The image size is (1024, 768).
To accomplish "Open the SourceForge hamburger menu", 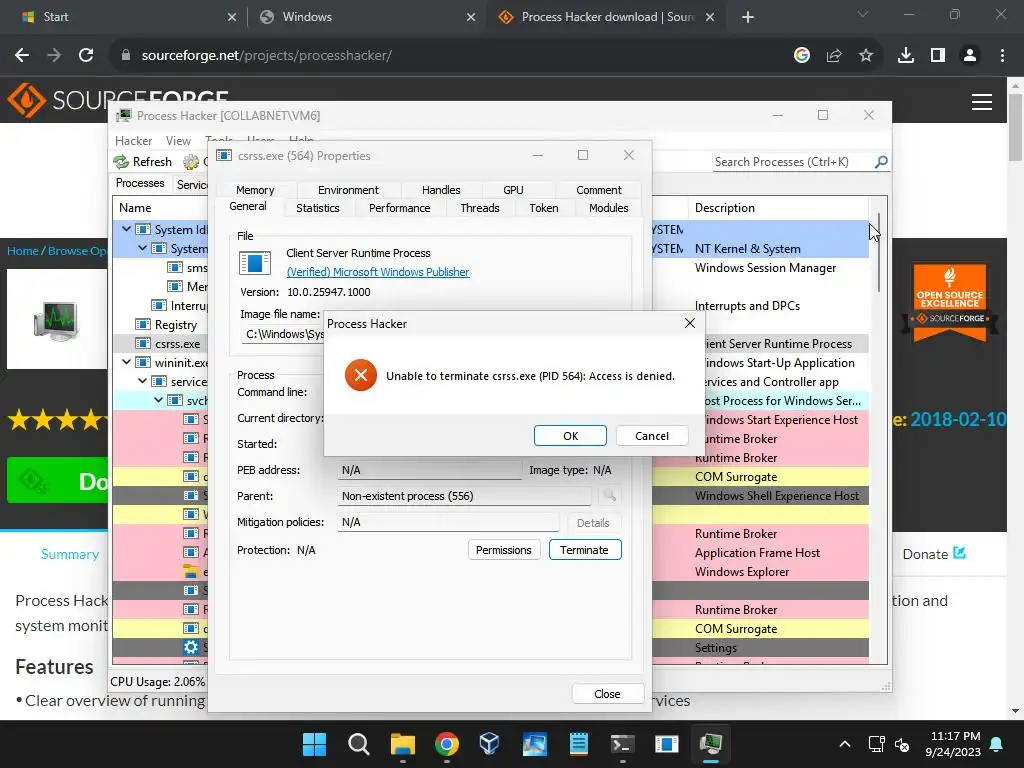I will pos(982,102).
